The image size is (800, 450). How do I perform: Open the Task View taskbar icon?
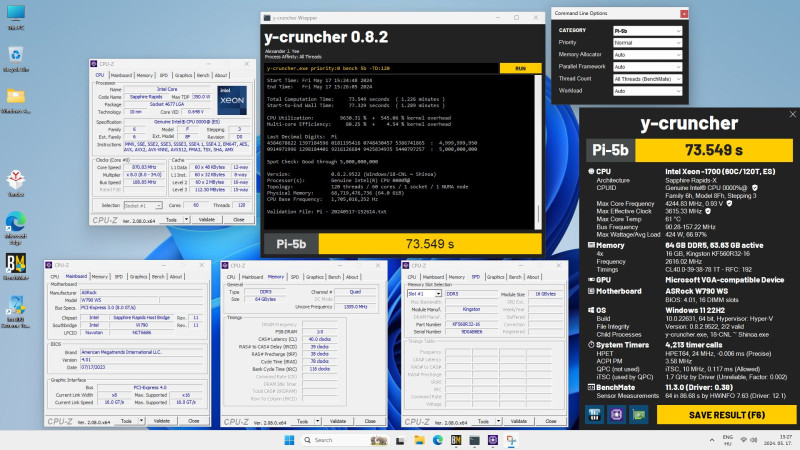pyautogui.click(x=401, y=440)
